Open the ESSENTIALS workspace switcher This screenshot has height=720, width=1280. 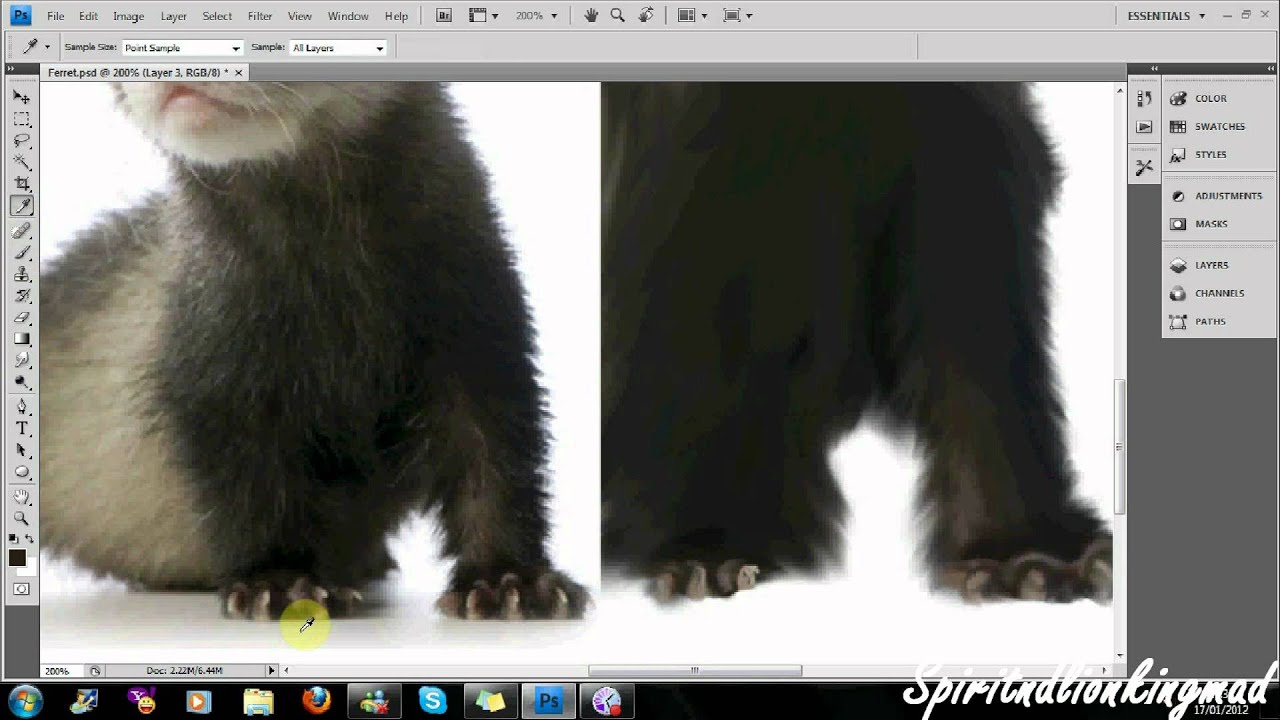coord(1166,16)
